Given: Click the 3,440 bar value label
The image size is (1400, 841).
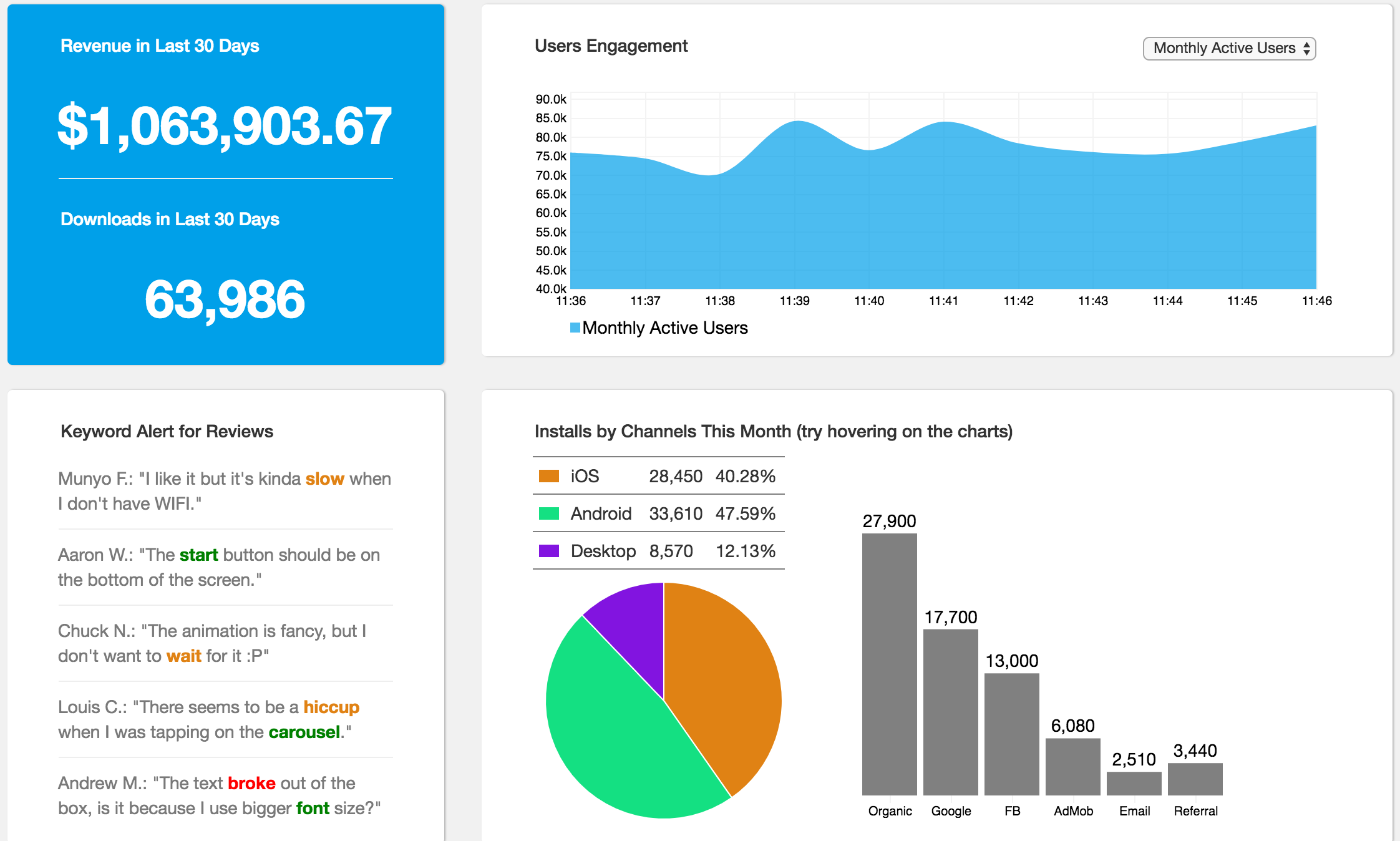Looking at the screenshot, I should (1195, 751).
